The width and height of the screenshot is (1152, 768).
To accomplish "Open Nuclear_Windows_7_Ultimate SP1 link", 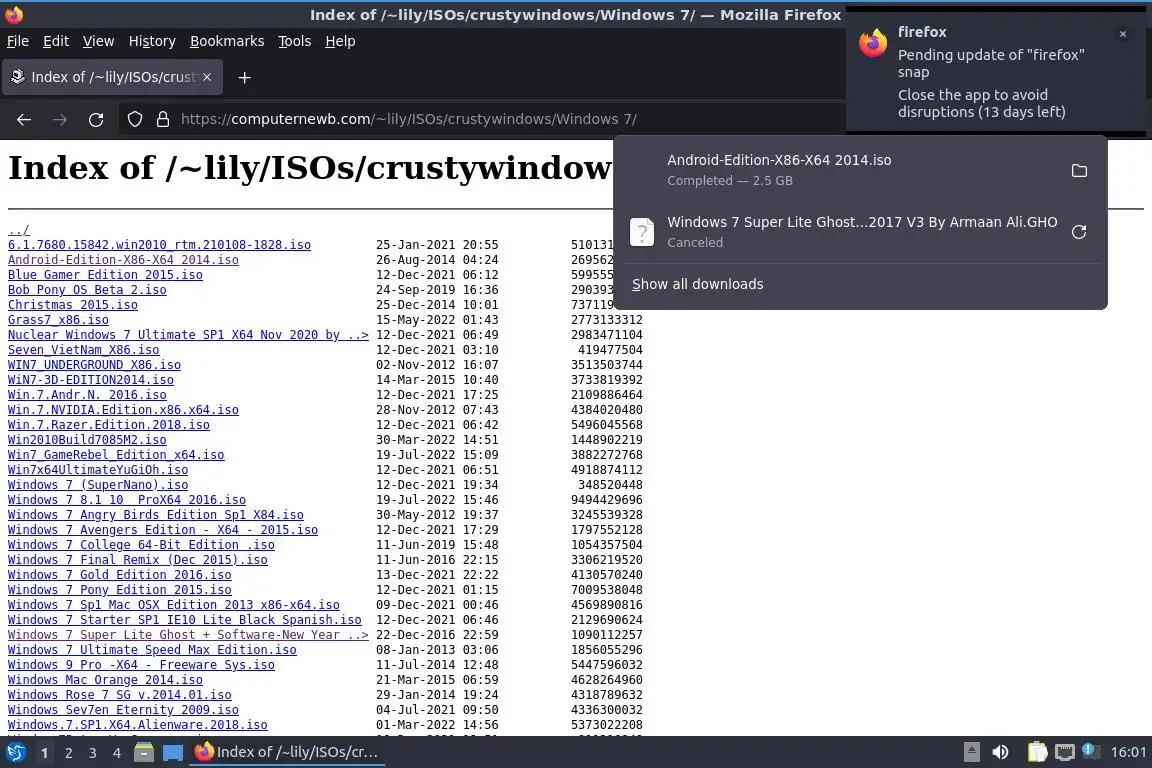I will [188, 334].
